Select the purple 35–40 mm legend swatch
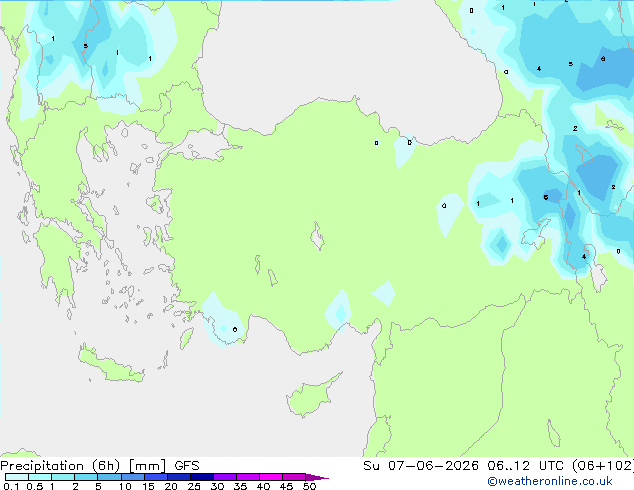Image resolution: width=634 pixels, height=490 pixels. coord(247,477)
